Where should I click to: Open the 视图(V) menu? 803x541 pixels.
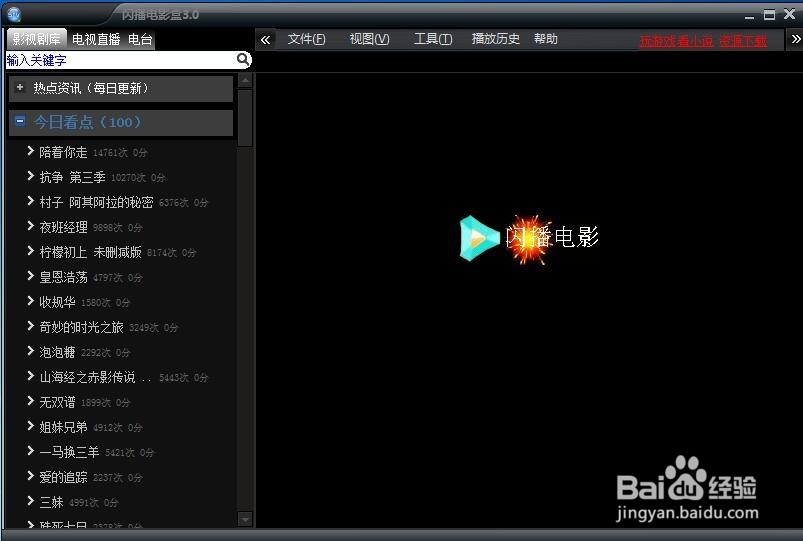click(369, 39)
